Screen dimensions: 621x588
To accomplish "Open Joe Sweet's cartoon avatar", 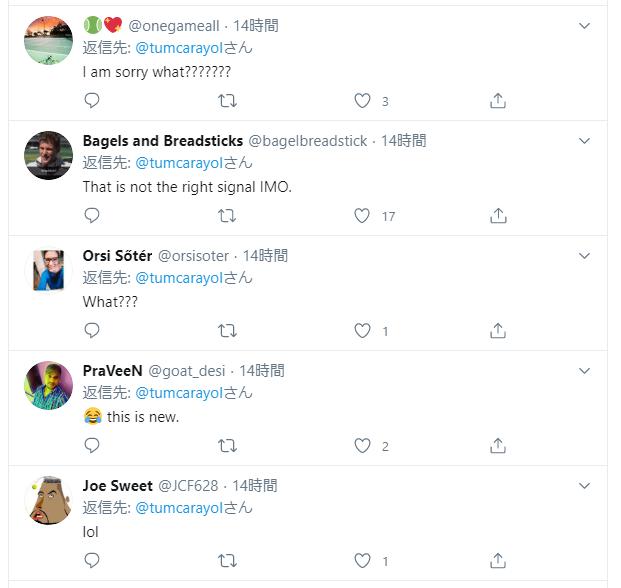I will point(48,501).
